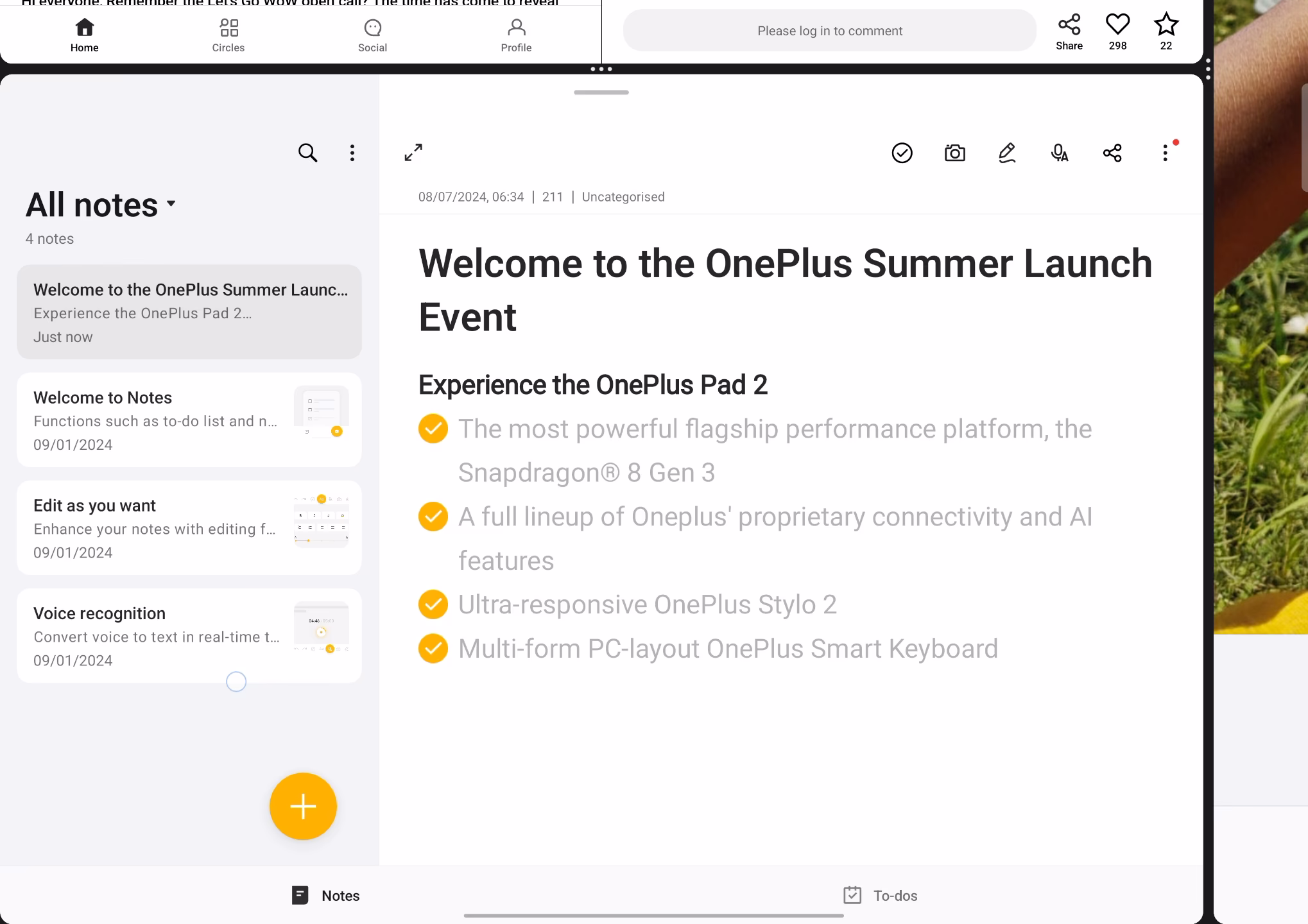Uncheck the Snapdragon 8 Gen 3 item
Image resolution: width=1308 pixels, height=924 pixels.
pos(433,429)
